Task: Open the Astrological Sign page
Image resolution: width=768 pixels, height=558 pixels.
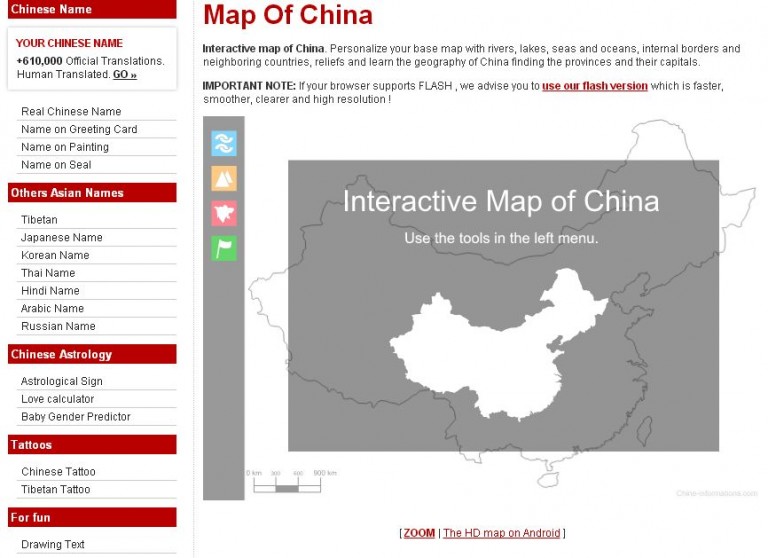Action: [62, 381]
